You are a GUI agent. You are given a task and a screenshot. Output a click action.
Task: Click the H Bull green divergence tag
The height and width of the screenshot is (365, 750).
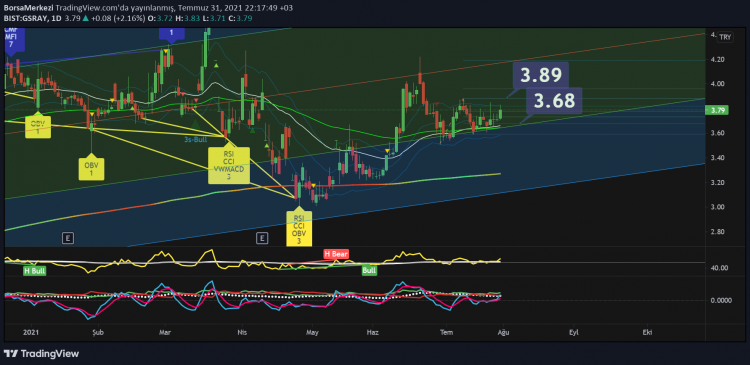tap(34, 271)
